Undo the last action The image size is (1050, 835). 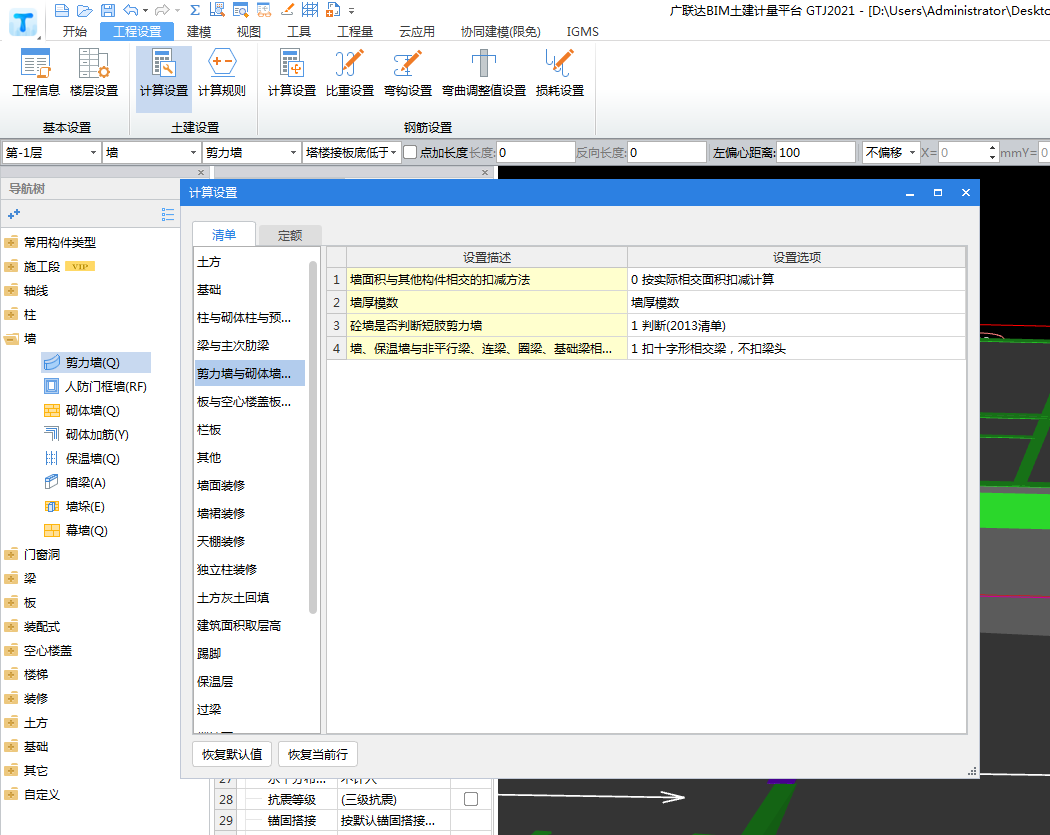[x=131, y=10]
